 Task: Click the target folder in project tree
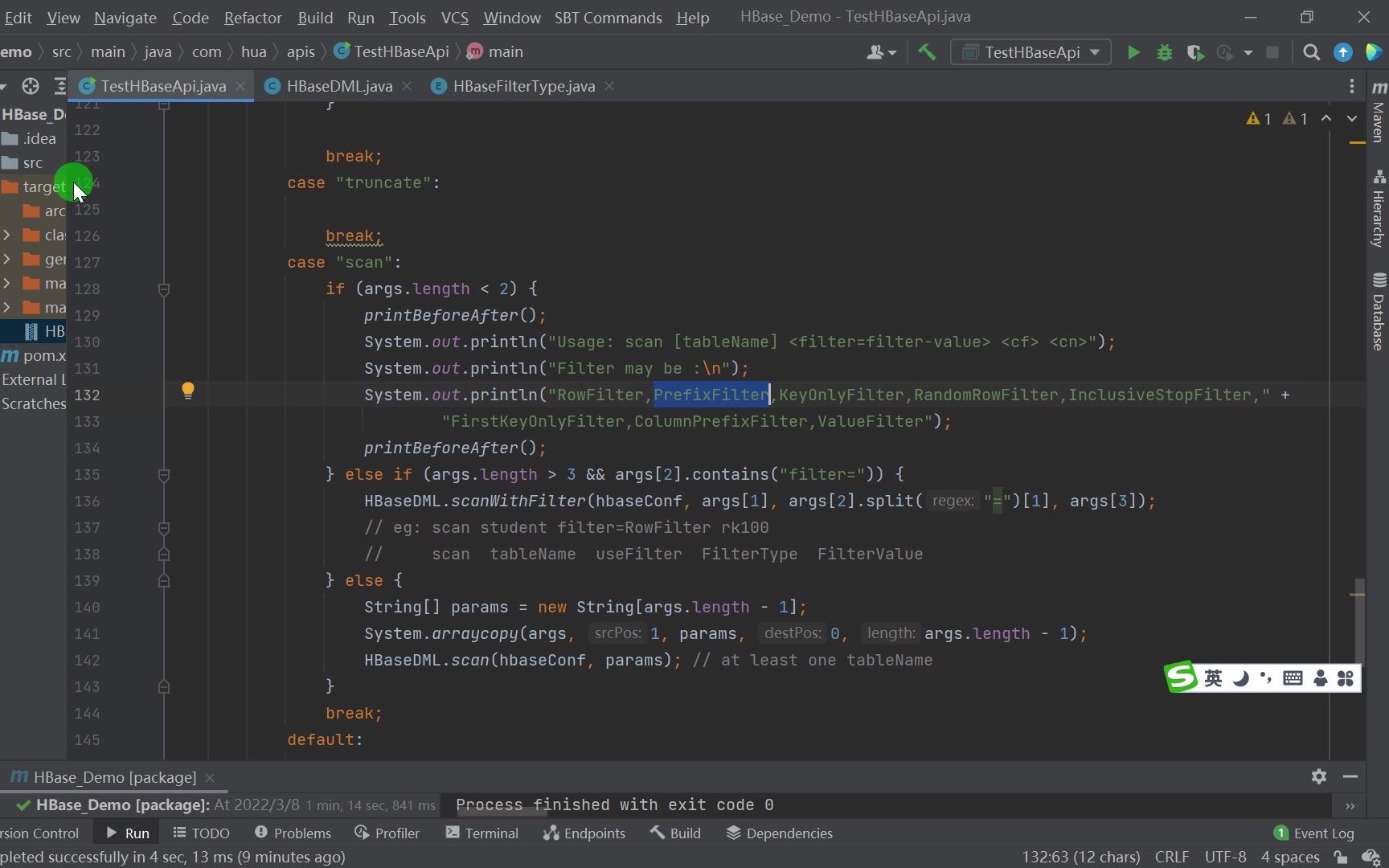click(x=34, y=186)
